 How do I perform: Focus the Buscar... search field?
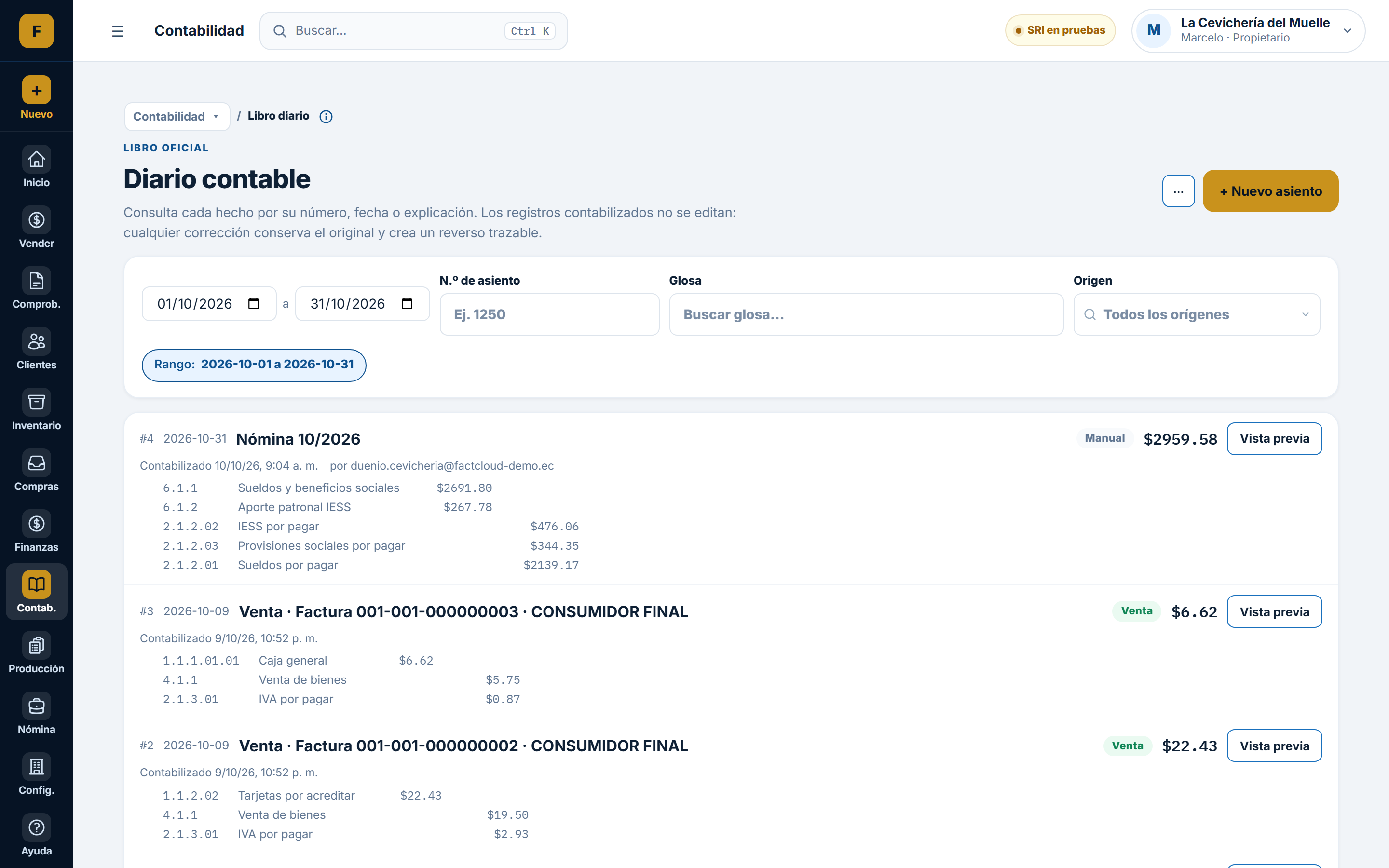point(413,31)
